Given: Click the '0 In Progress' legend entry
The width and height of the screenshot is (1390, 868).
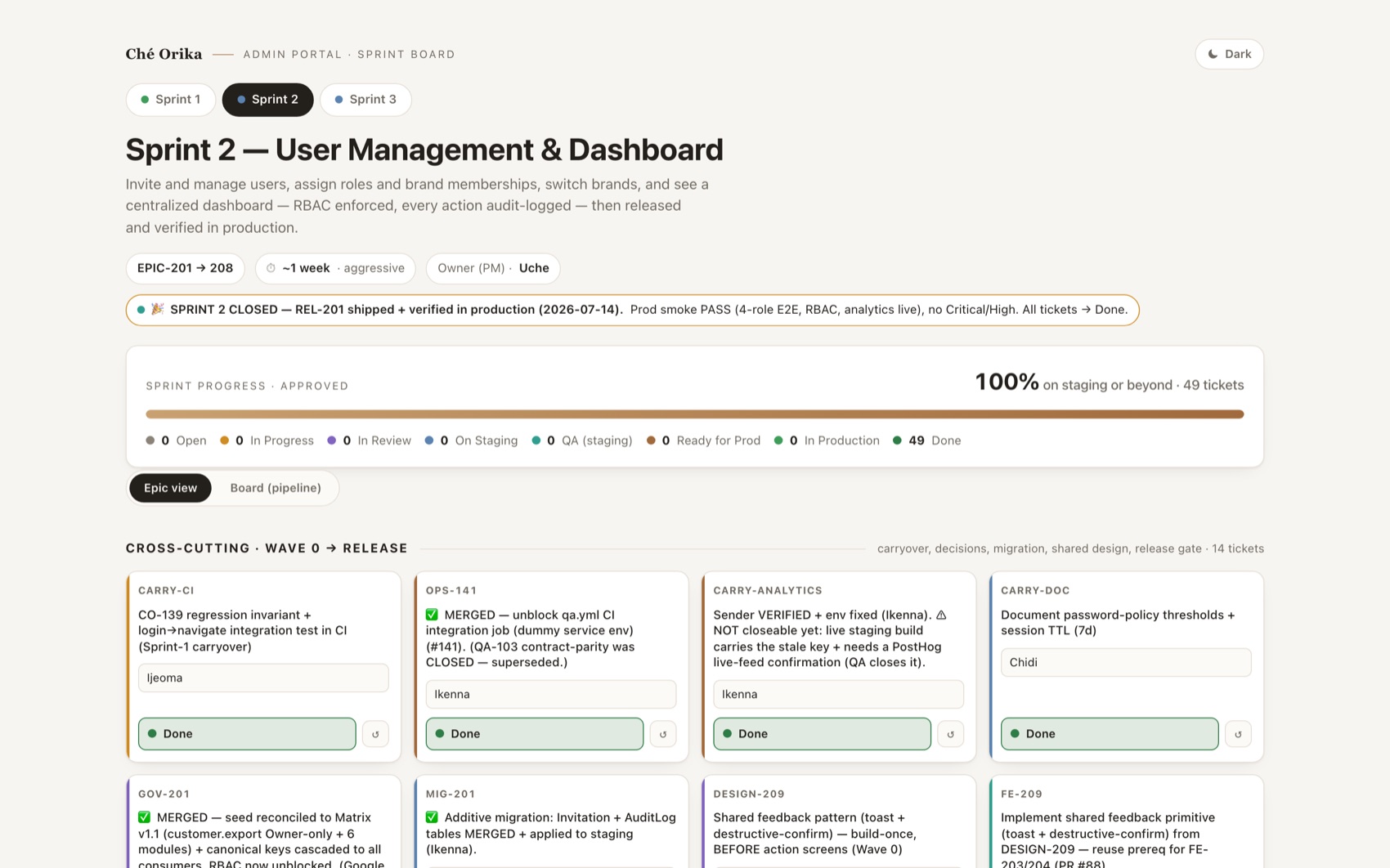Looking at the screenshot, I should 267,441.
